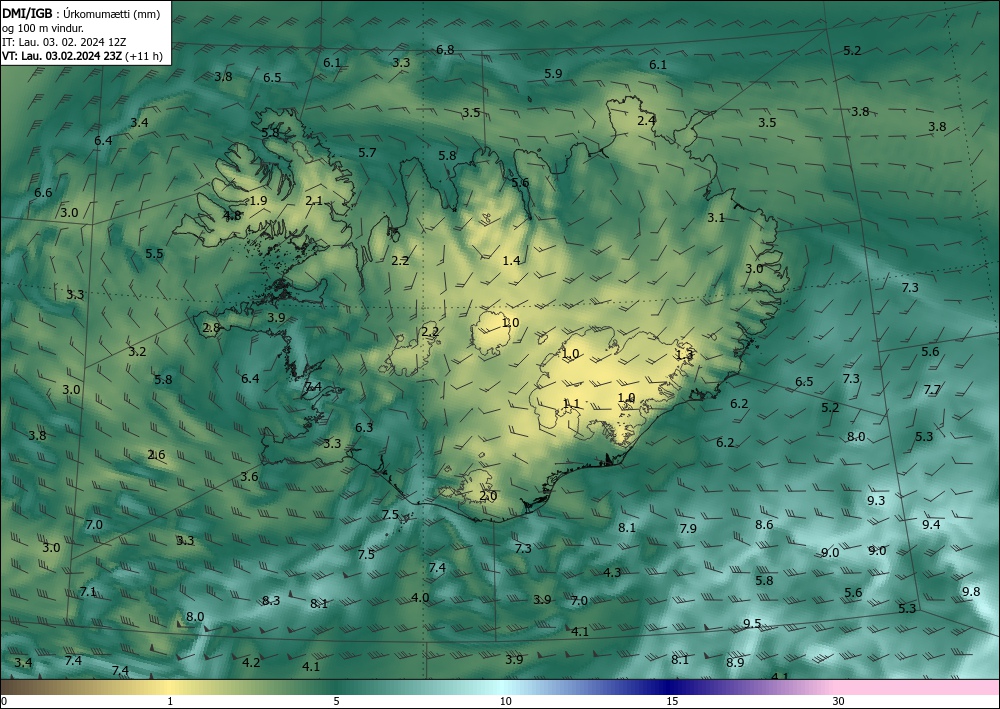Click the offshore value '8.3'
1000x709 pixels.
pos(271,600)
